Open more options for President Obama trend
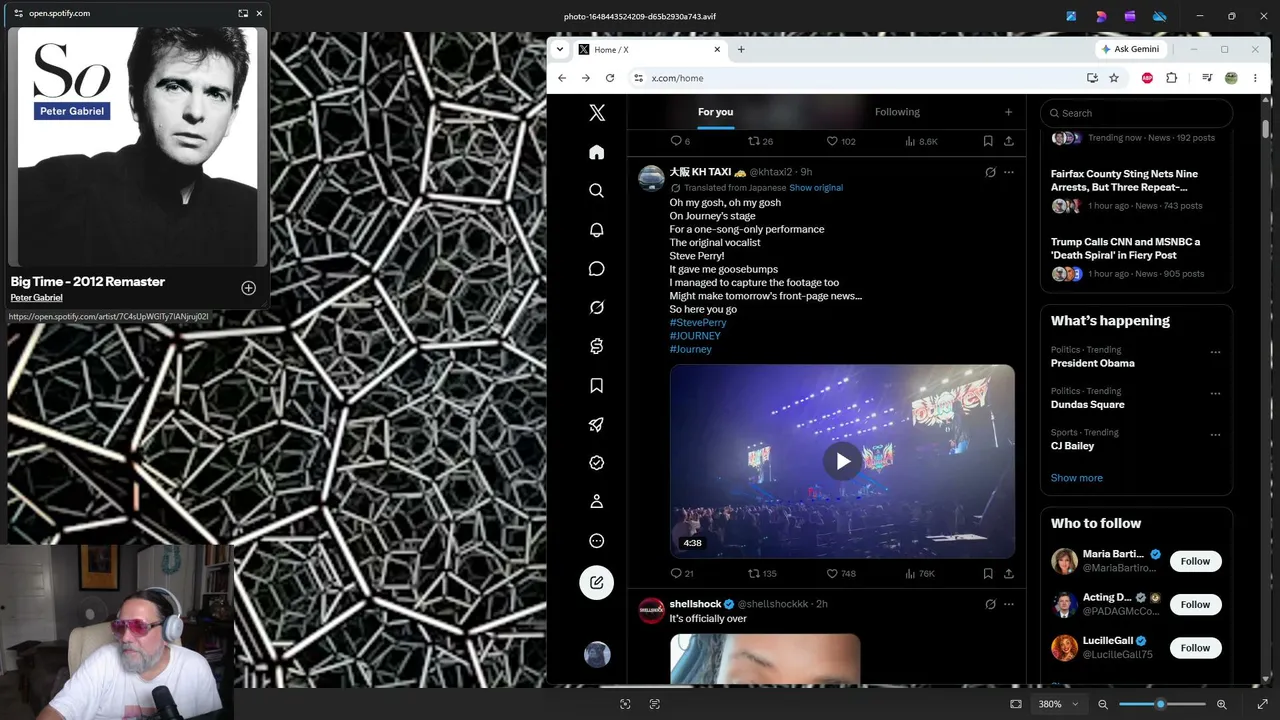This screenshot has height=720, width=1280. click(x=1215, y=352)
